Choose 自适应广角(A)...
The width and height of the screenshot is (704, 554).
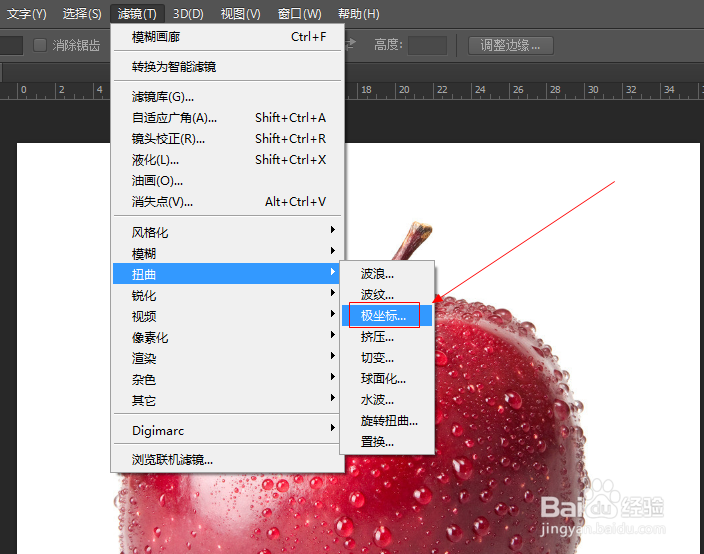coord(229,118)
